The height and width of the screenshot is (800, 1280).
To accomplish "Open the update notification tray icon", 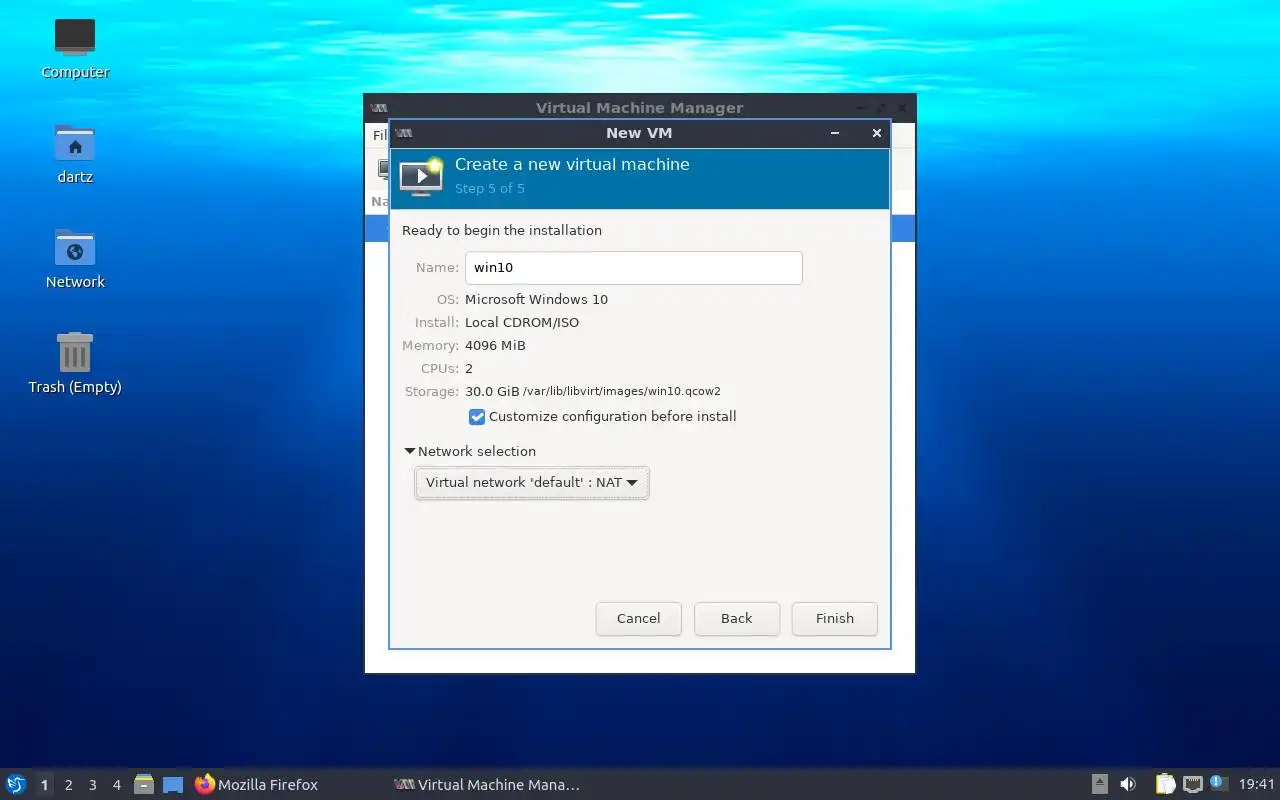I will tap(1218, 784).
